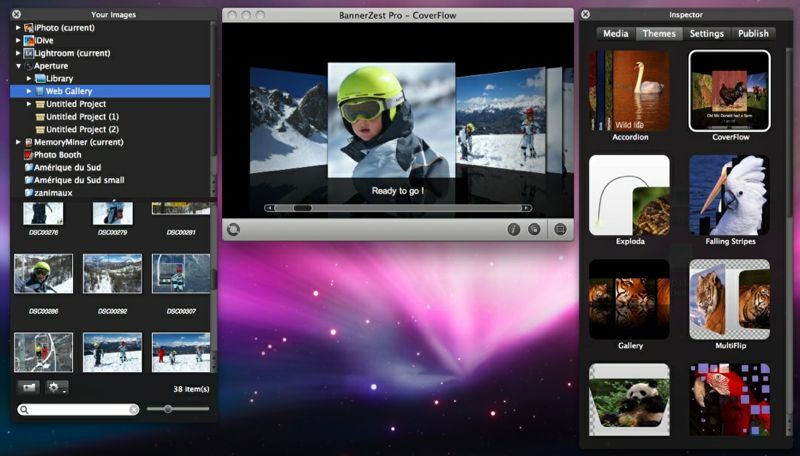Click the '38 item(s)' count text
The image size is (800, 456).
tap(191, 389)
